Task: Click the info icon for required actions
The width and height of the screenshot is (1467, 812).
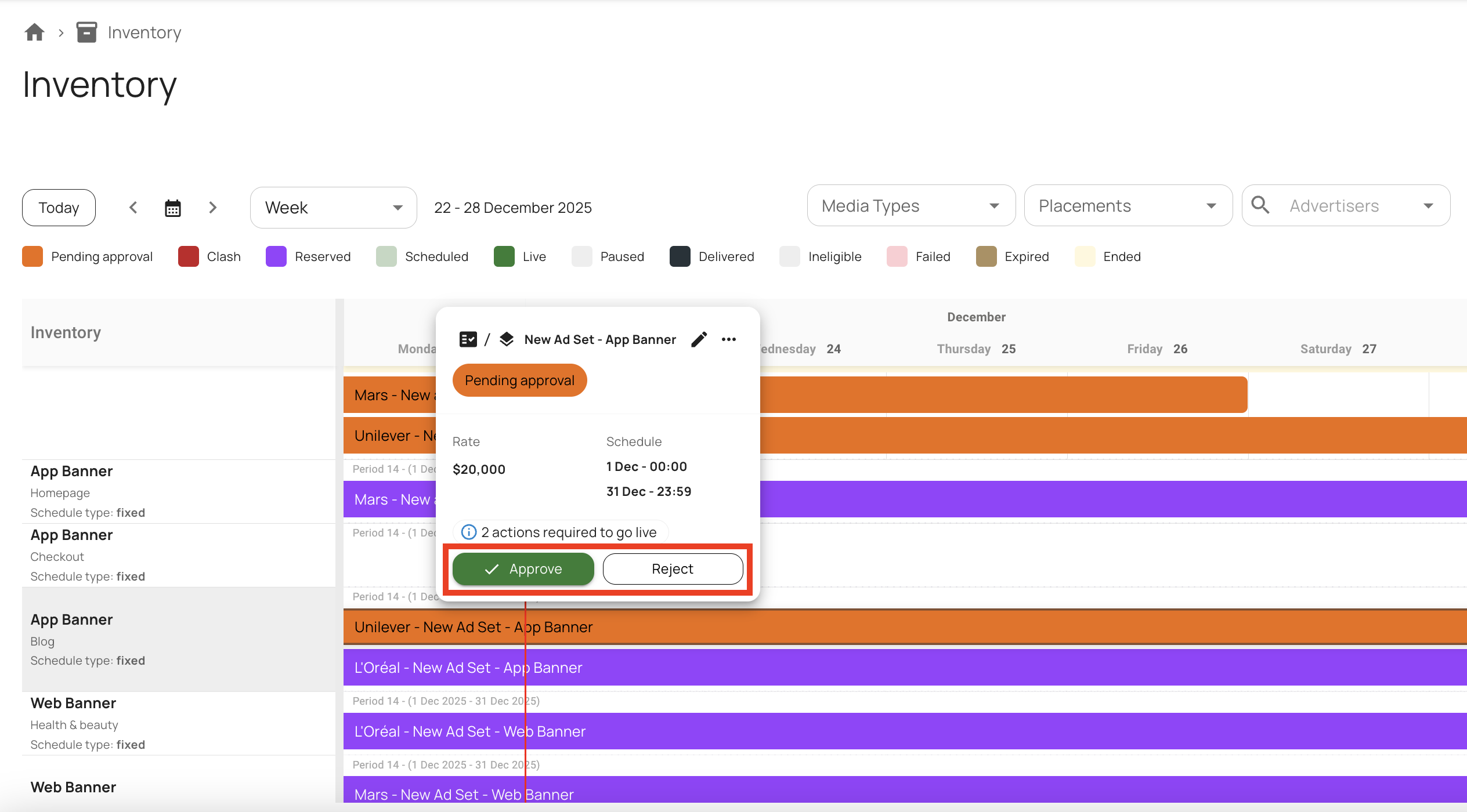Action: pyautogui.click(x=468, y=532)
